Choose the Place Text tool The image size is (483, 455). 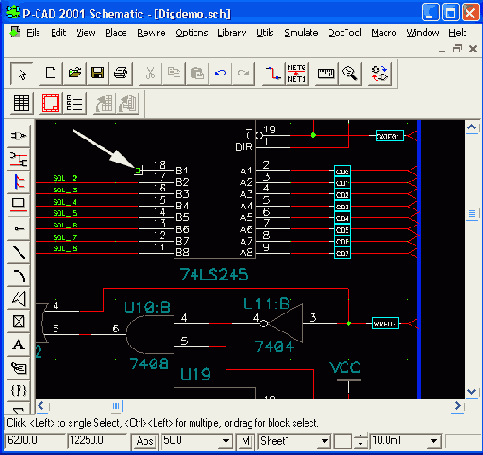coord(18,345)
